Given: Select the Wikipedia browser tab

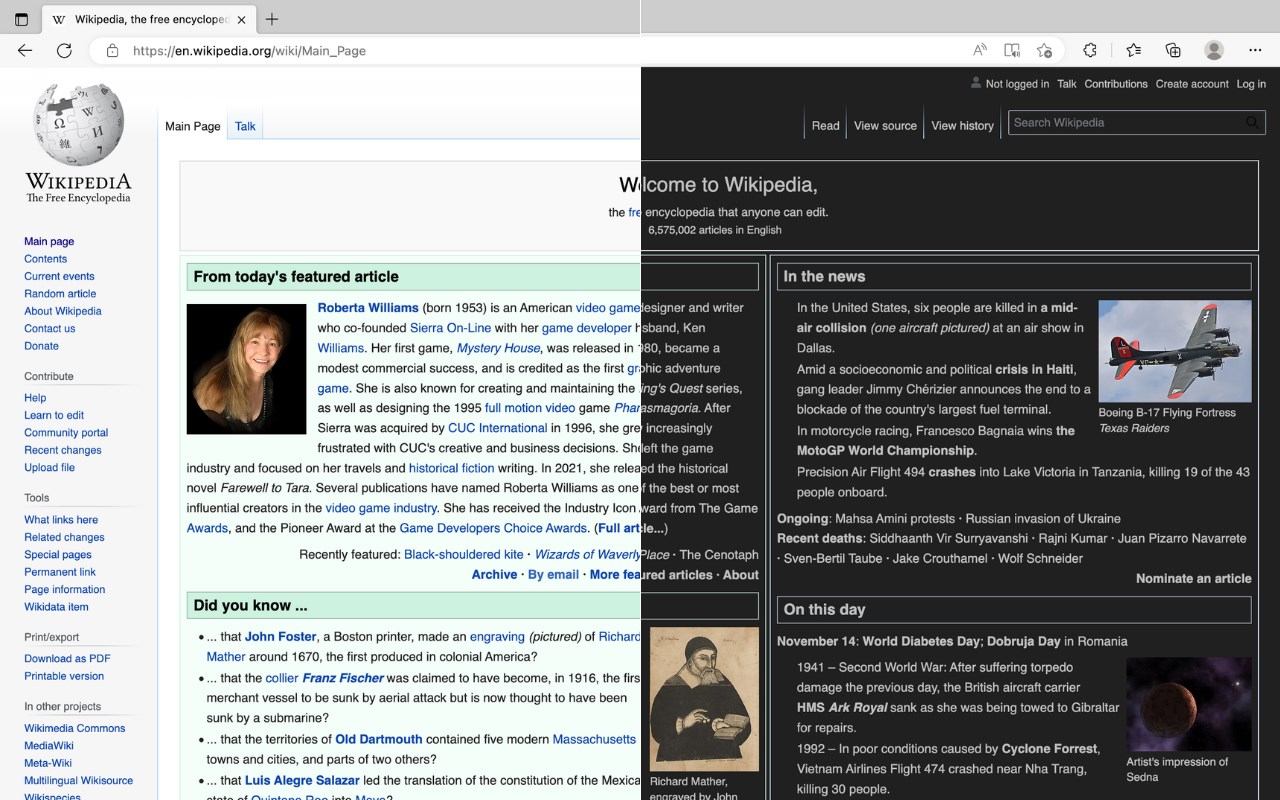Looking at the screenshot, I should tap(147, 19).
